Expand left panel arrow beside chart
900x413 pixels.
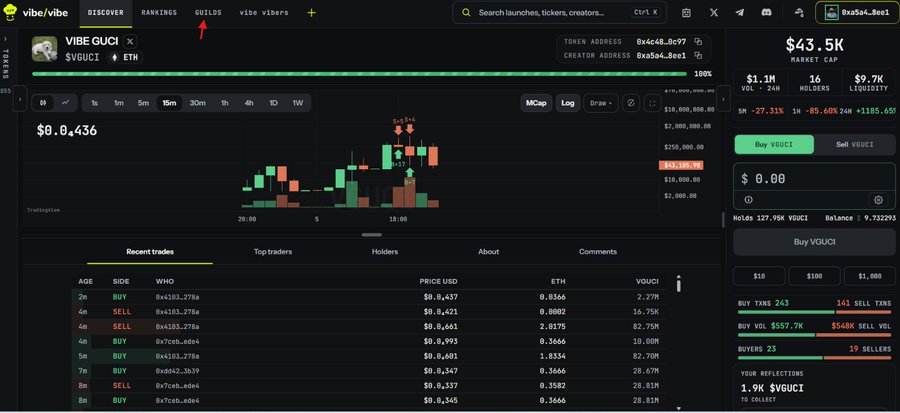(x=20, y=100)
